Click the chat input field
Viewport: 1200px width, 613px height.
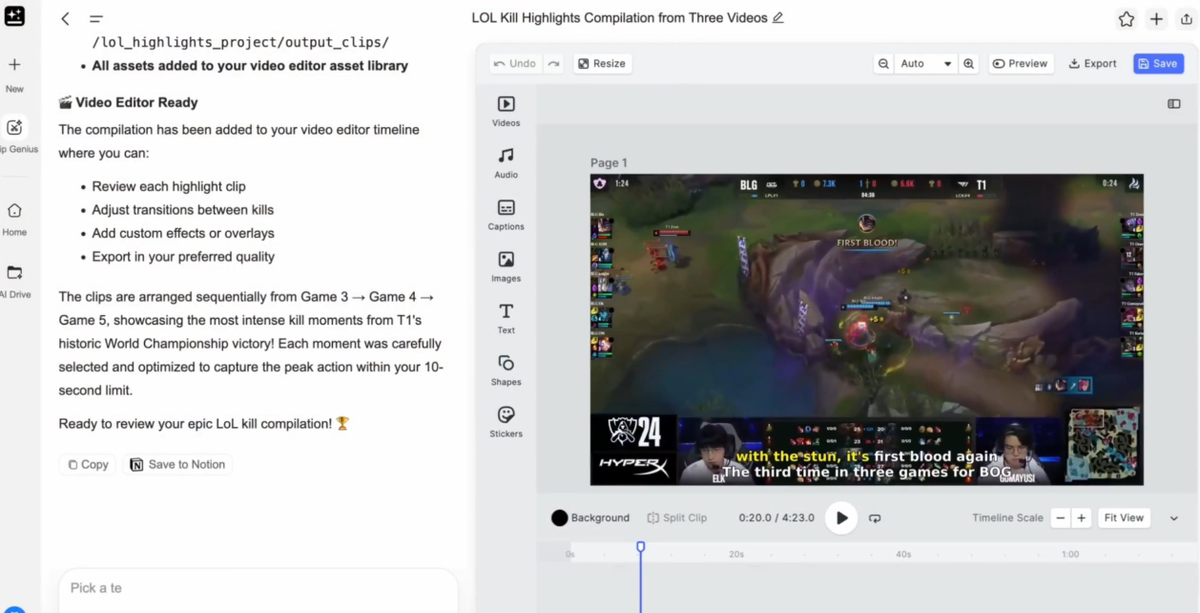click(x=258, y=589)
